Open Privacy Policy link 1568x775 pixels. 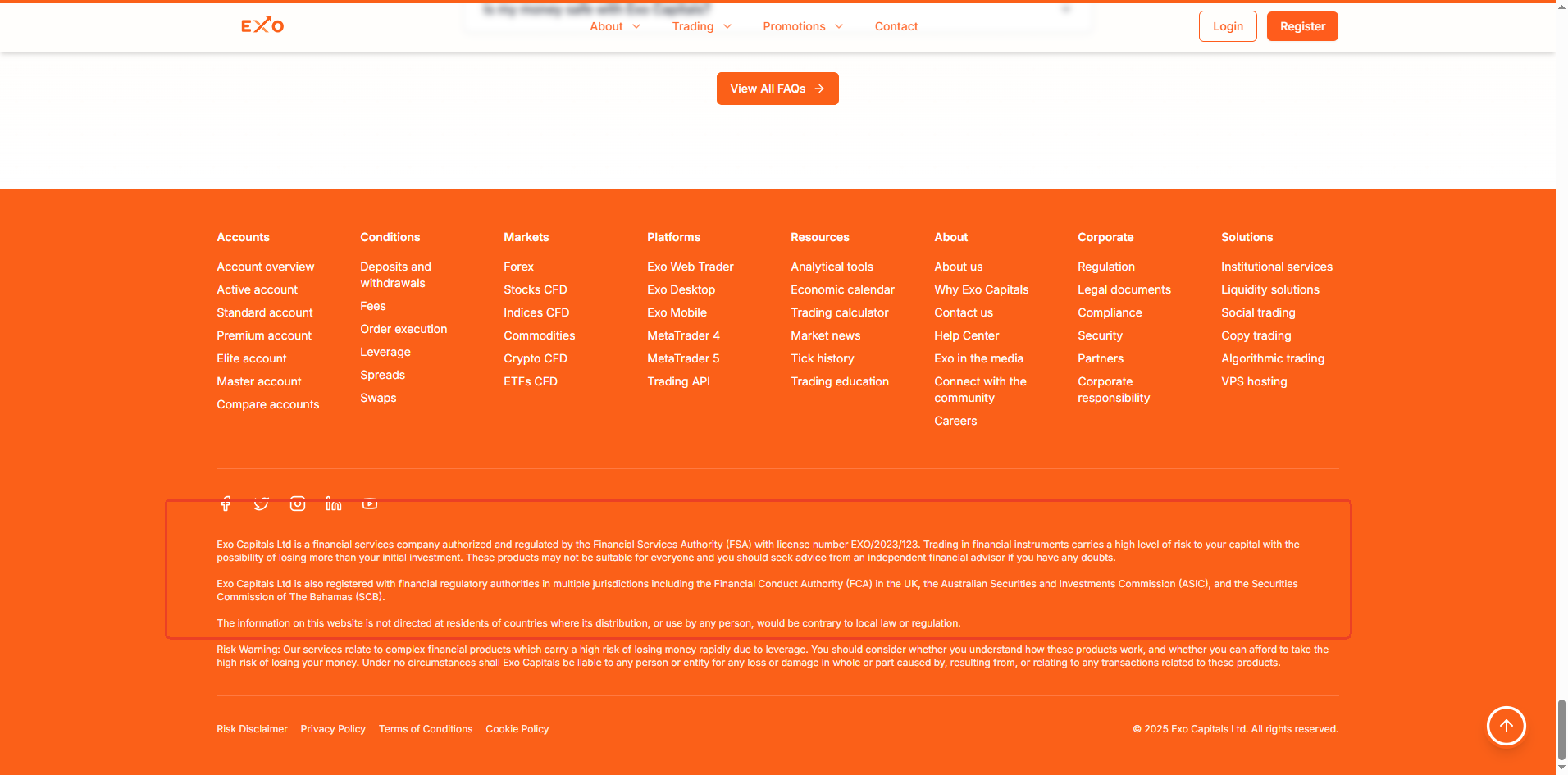click(x=333, y=729)
